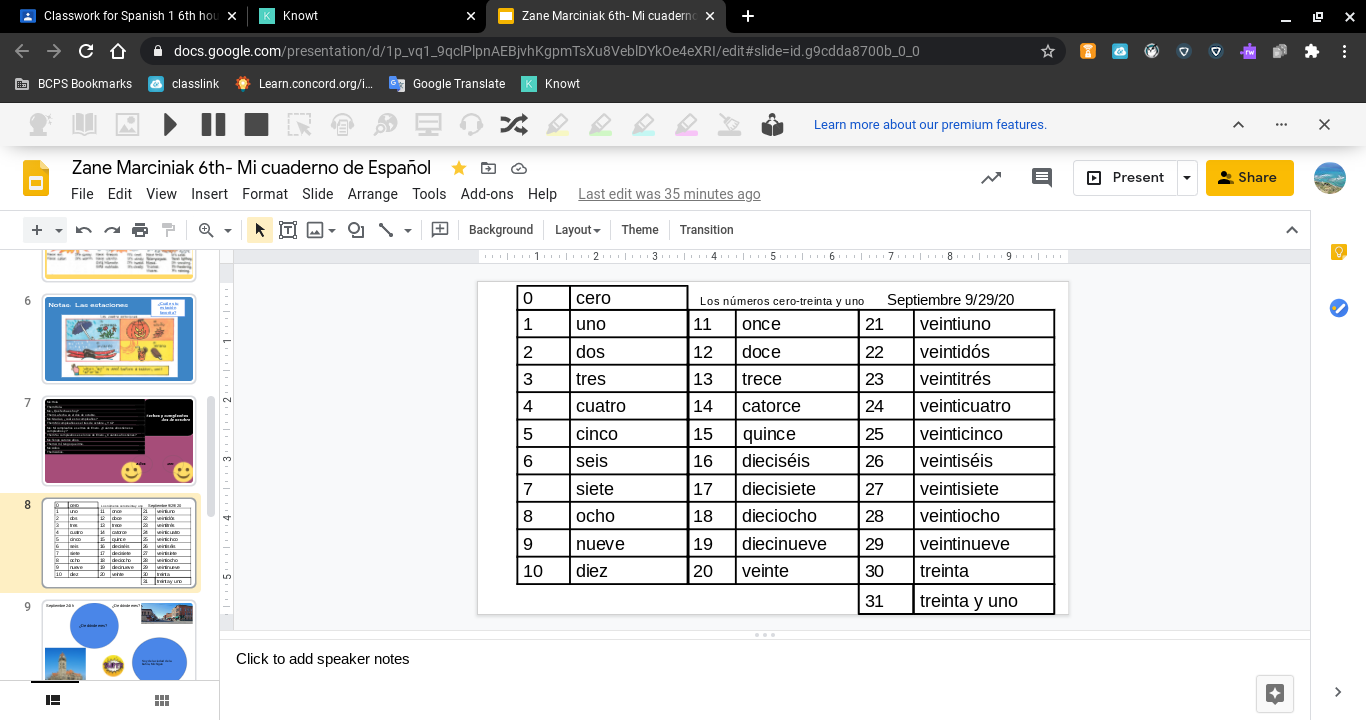Click the Read&Write play button
Screen dimensions: 1366x720
(x=170, y=125)
